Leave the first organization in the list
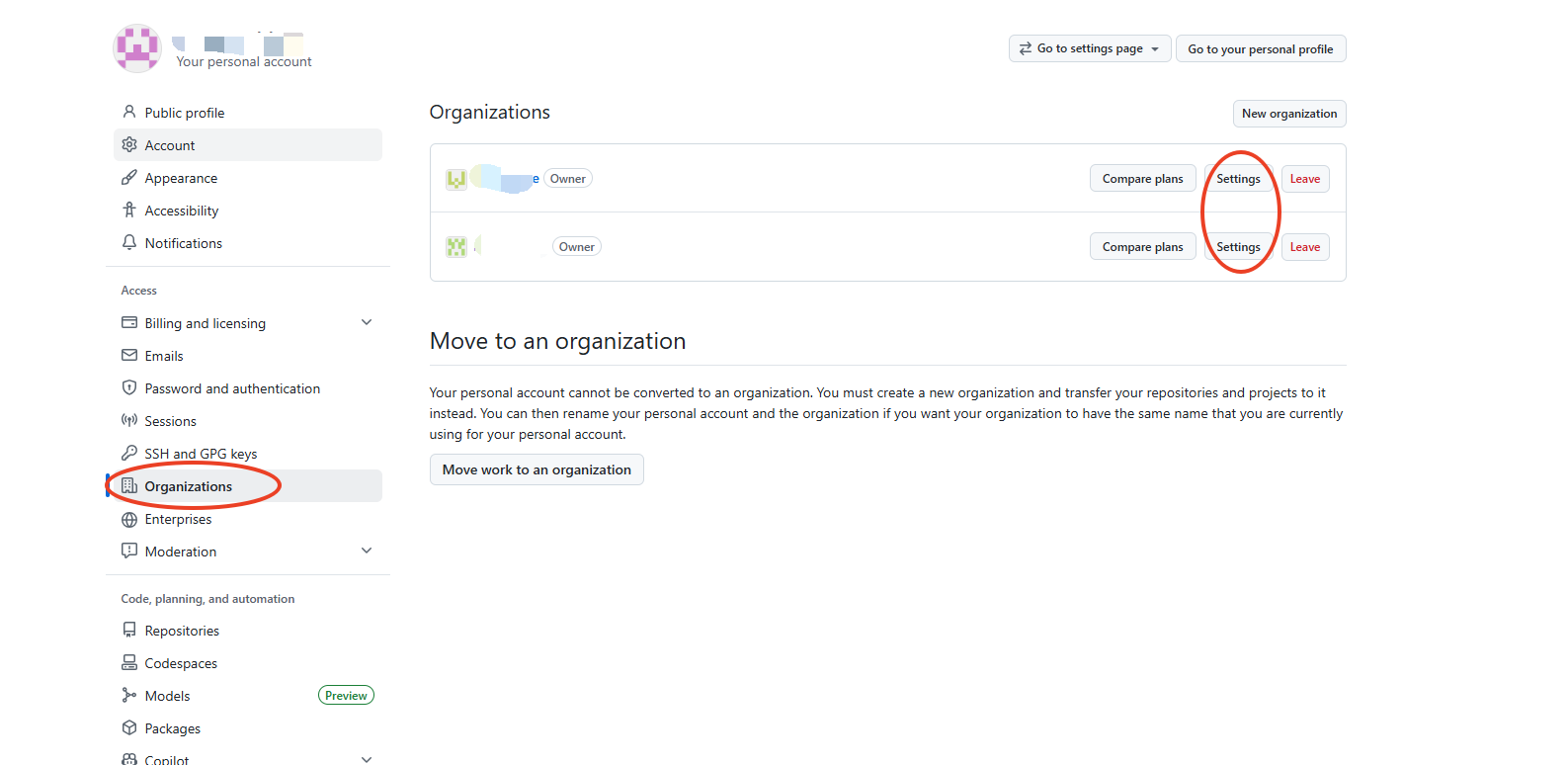Screen dimensions: 1568x765 (x=1304, y=179)
